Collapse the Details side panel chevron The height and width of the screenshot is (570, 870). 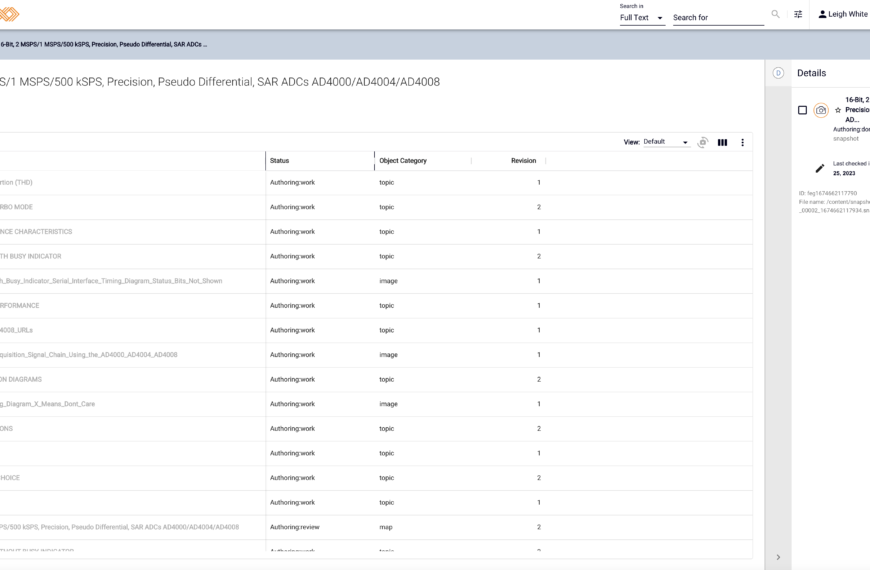coord(778,557)
